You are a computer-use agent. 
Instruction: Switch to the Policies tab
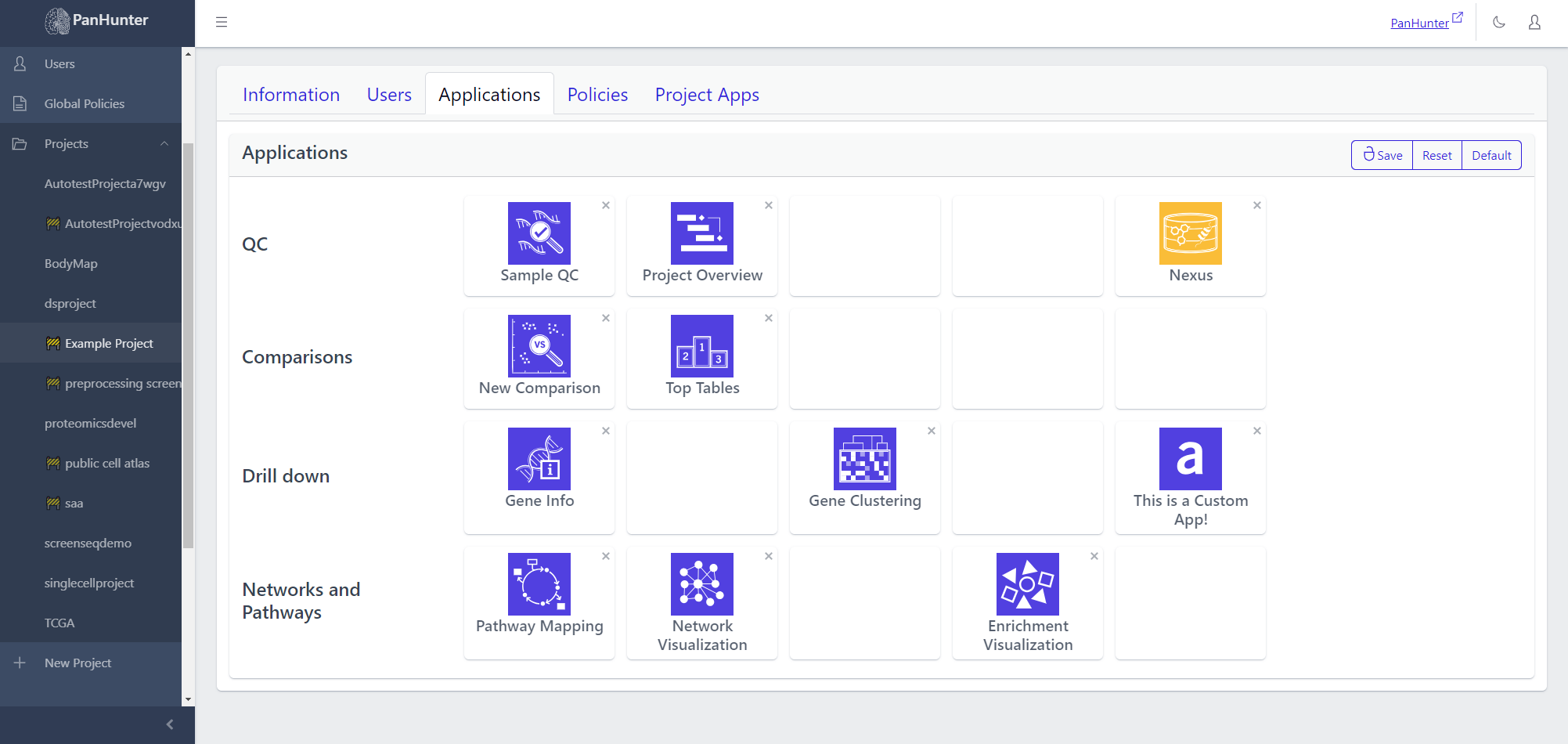click(597, 95)
